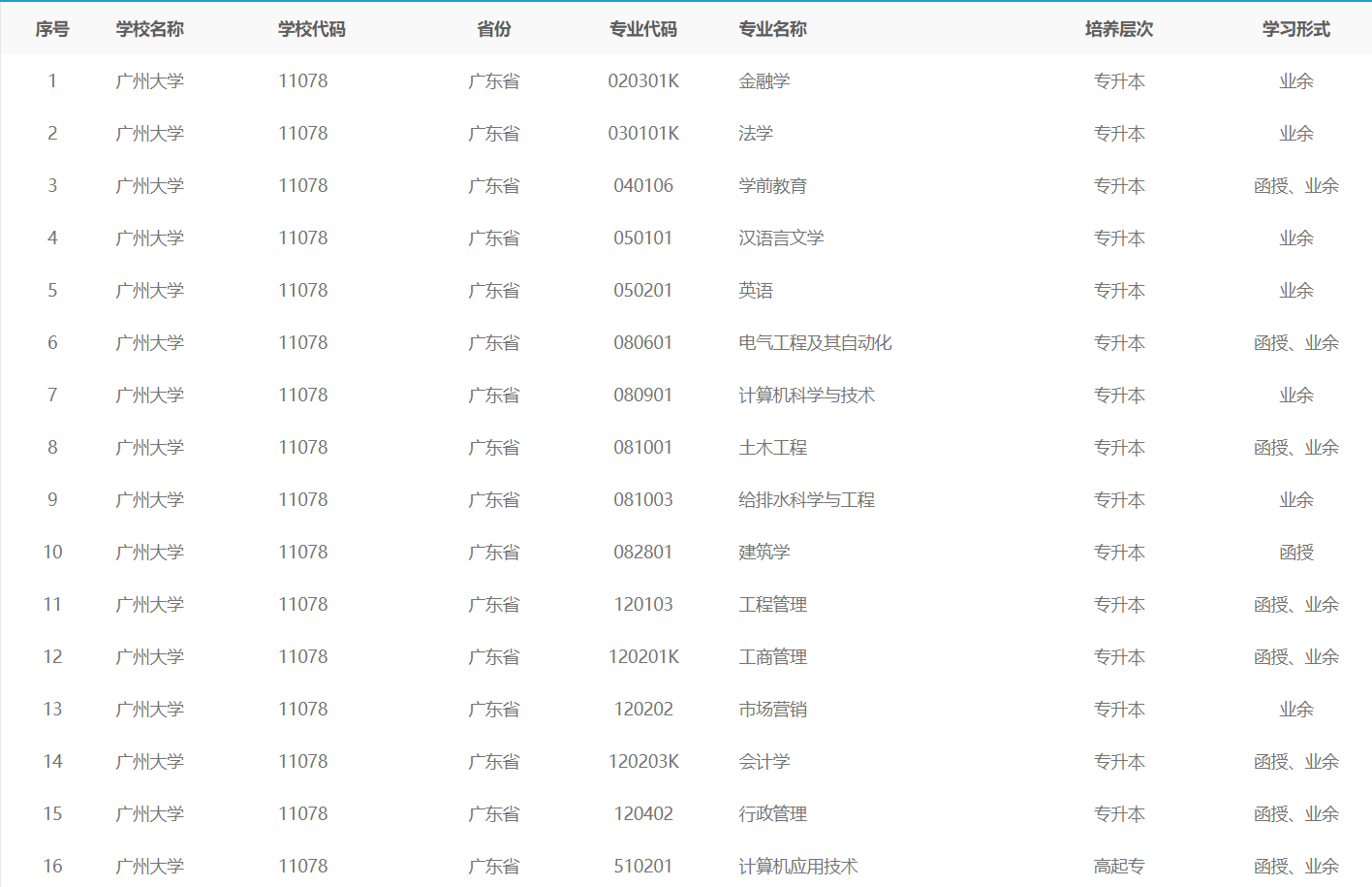1372x887 pixels.
Task: Click major code 120203K
Action: click(x=643, y=762)
